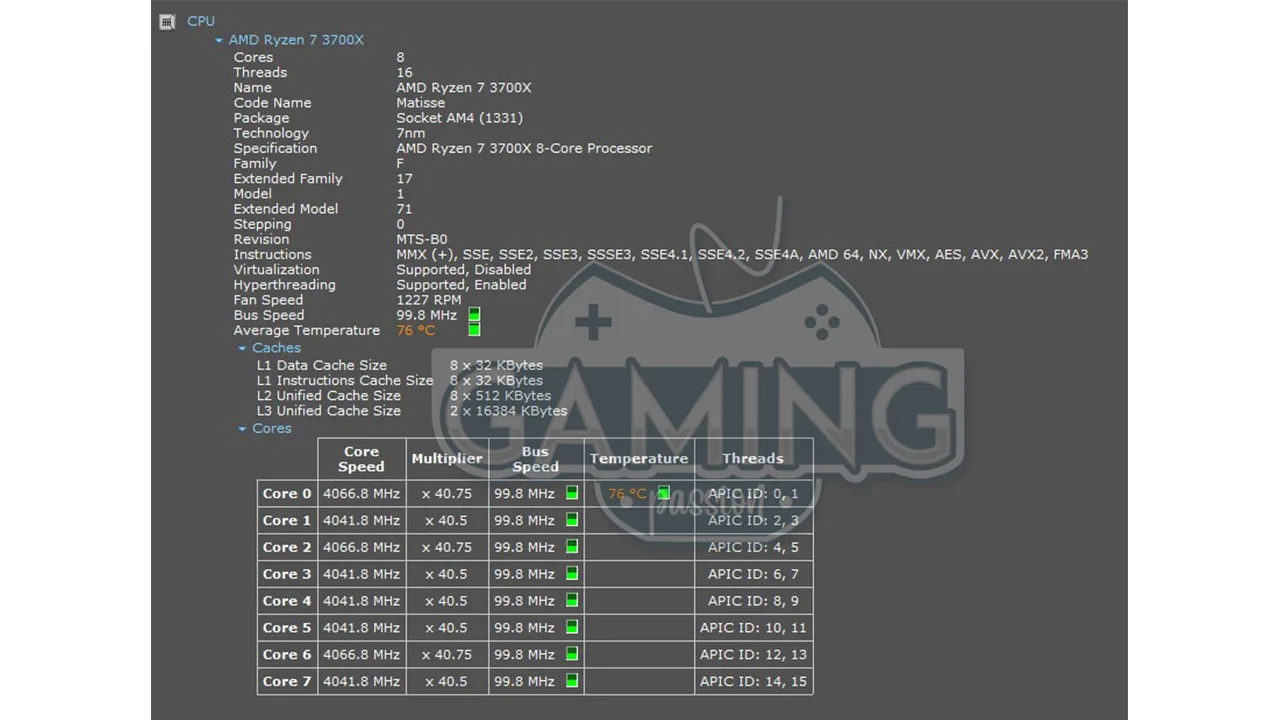Click Core 7 bus speed green indicator
This screenshot has width=1280, height=720.
(x=572, y=681)
